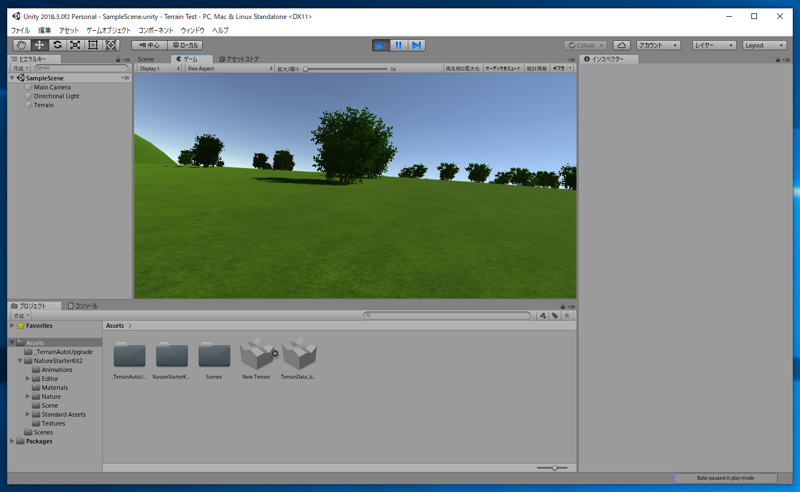
Task: Switch to the コンソール tab
Action: (x=83, y=306)
